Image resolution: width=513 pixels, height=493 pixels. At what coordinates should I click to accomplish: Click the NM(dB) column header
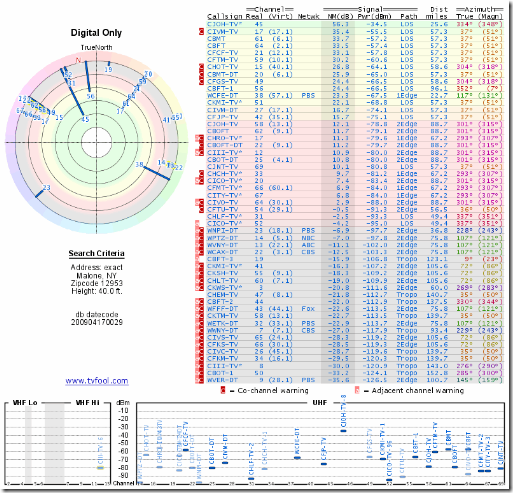point(337,16)
